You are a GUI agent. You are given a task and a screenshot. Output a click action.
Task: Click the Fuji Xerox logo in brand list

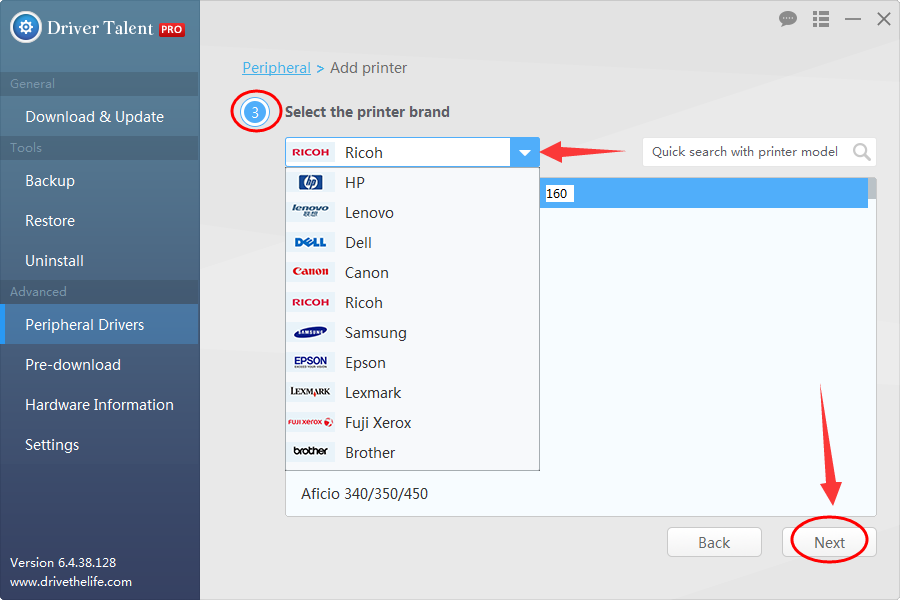(x=311, y=422)
